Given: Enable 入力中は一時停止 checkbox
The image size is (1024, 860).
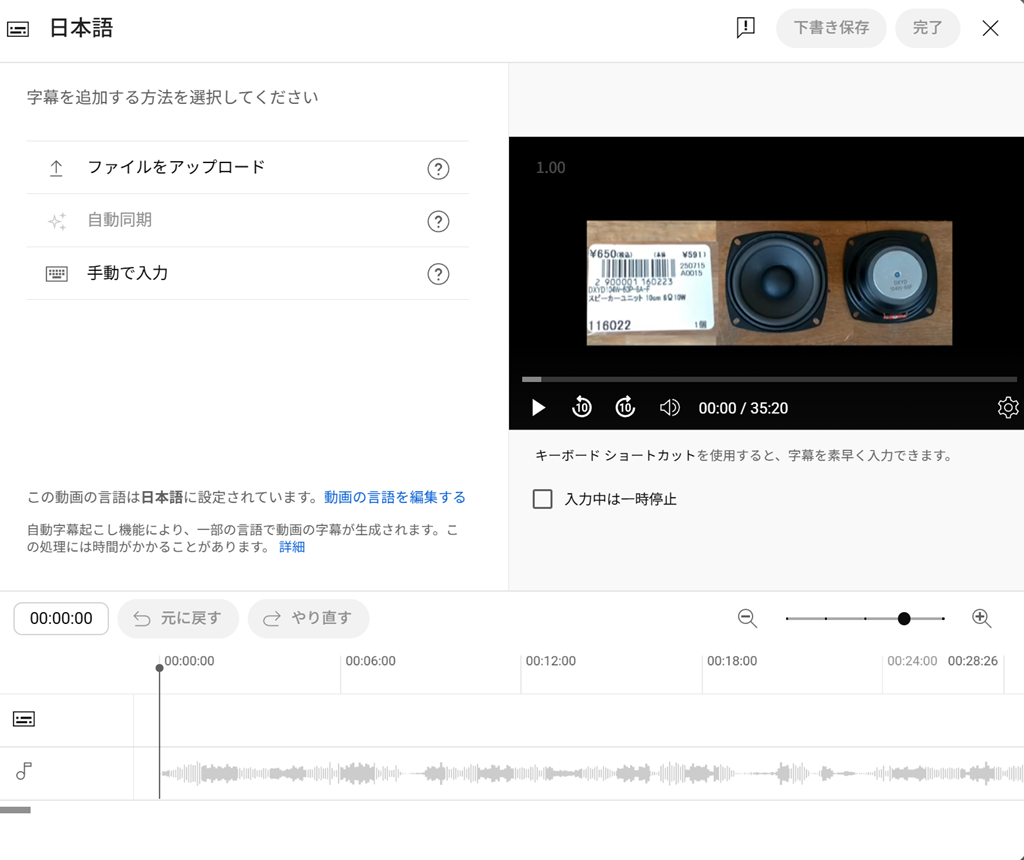Looking at the screenshot, I should (543, 499).
